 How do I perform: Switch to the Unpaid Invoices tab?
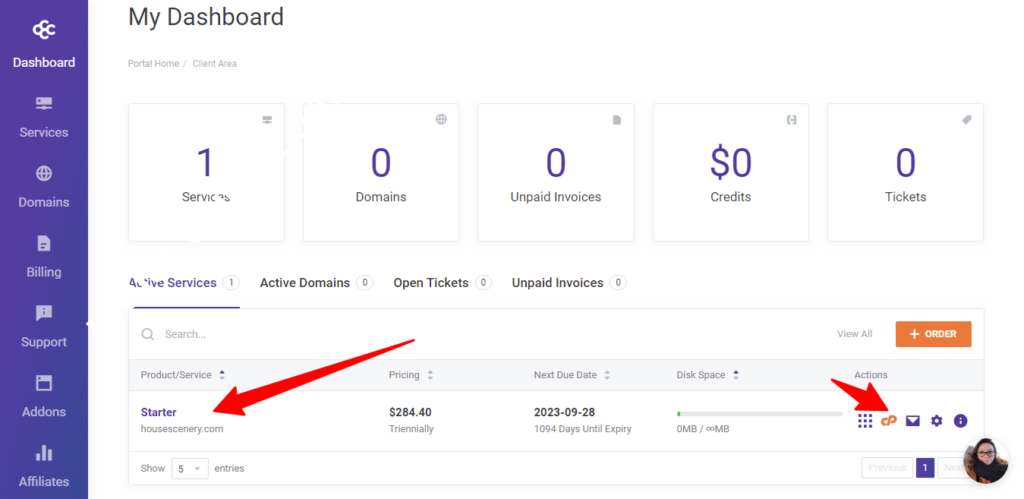pyautogui.click(x=558, y=283)
